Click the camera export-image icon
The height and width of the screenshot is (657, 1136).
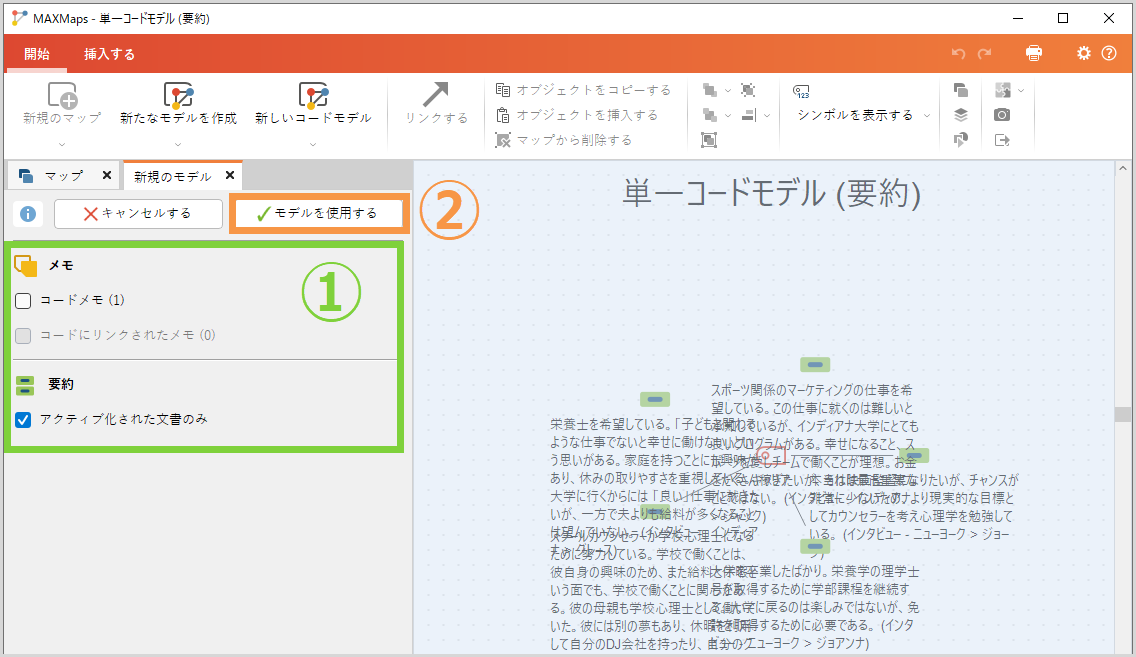[1002, 115]
